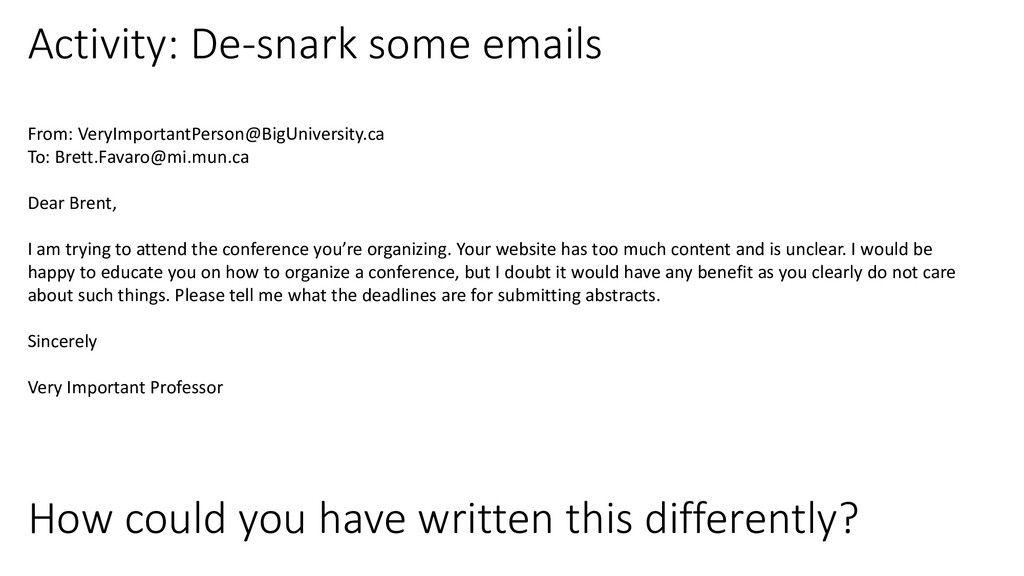Click the signature 'Very Important Professor'
This screenshot has height=576, width=1024.
click(x=125, y=388)
